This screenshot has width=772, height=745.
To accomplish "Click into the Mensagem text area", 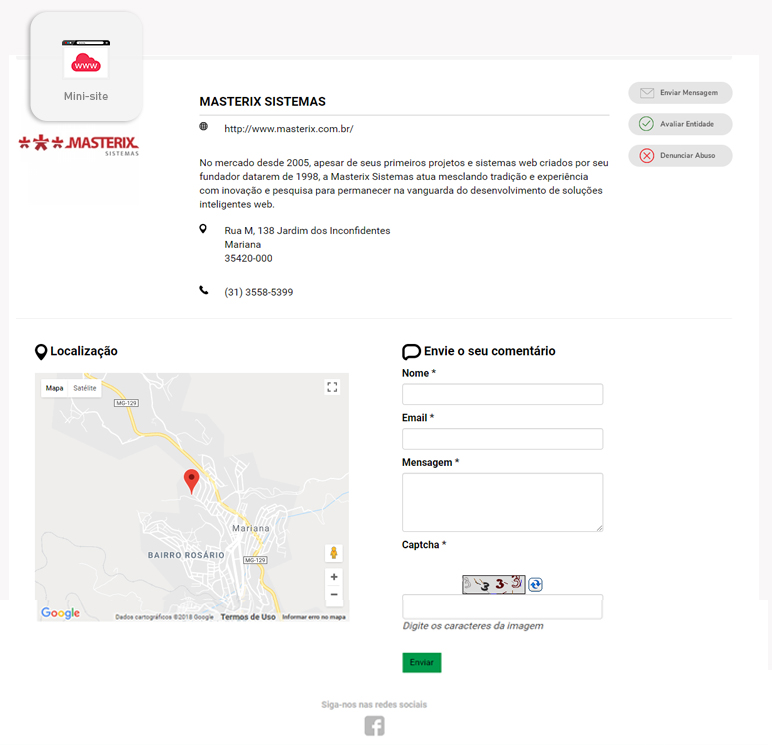I will coord(502,502).
